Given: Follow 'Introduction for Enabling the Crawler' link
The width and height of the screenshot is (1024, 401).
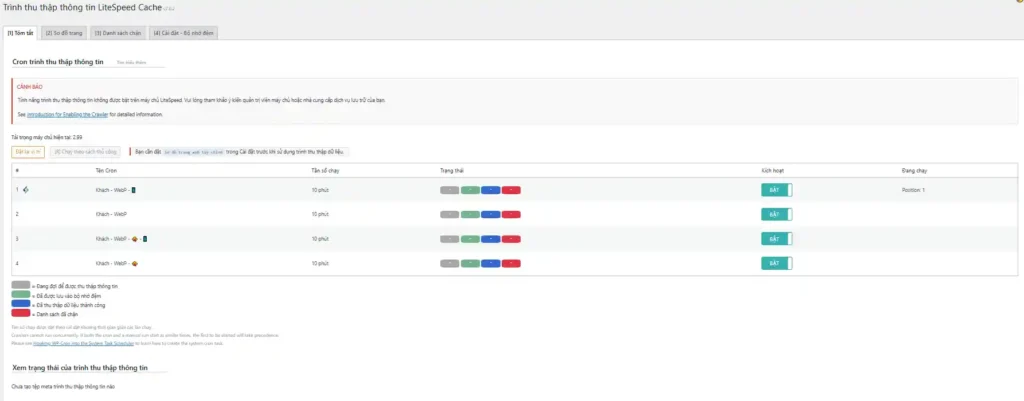Looking at the screenshot, I should point(67,114).
